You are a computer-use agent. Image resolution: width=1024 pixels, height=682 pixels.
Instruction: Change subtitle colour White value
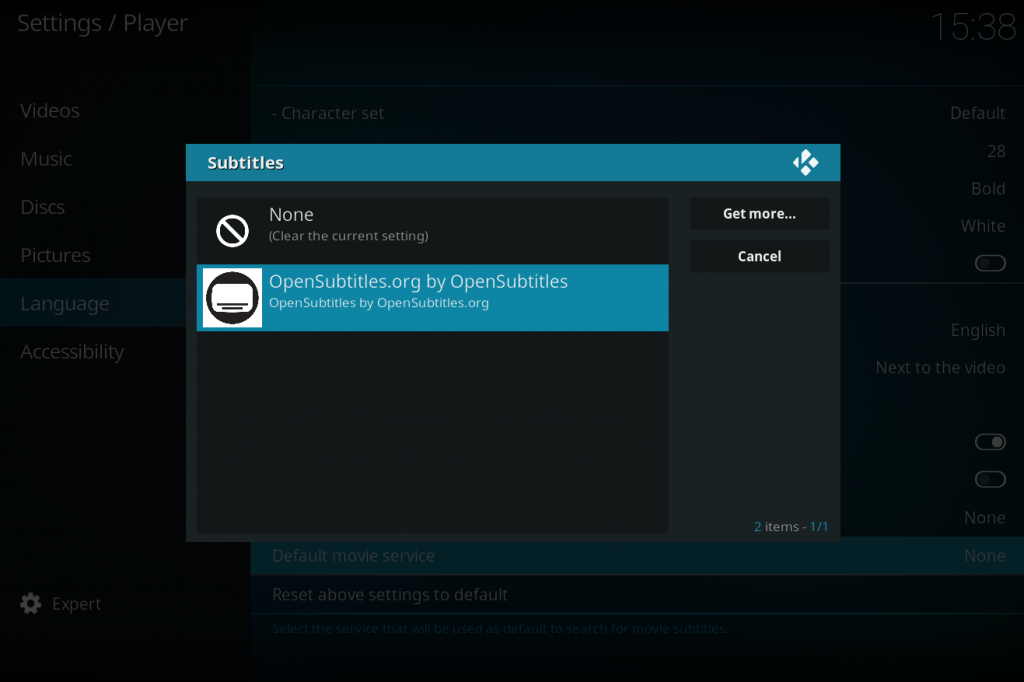(983, 226)
